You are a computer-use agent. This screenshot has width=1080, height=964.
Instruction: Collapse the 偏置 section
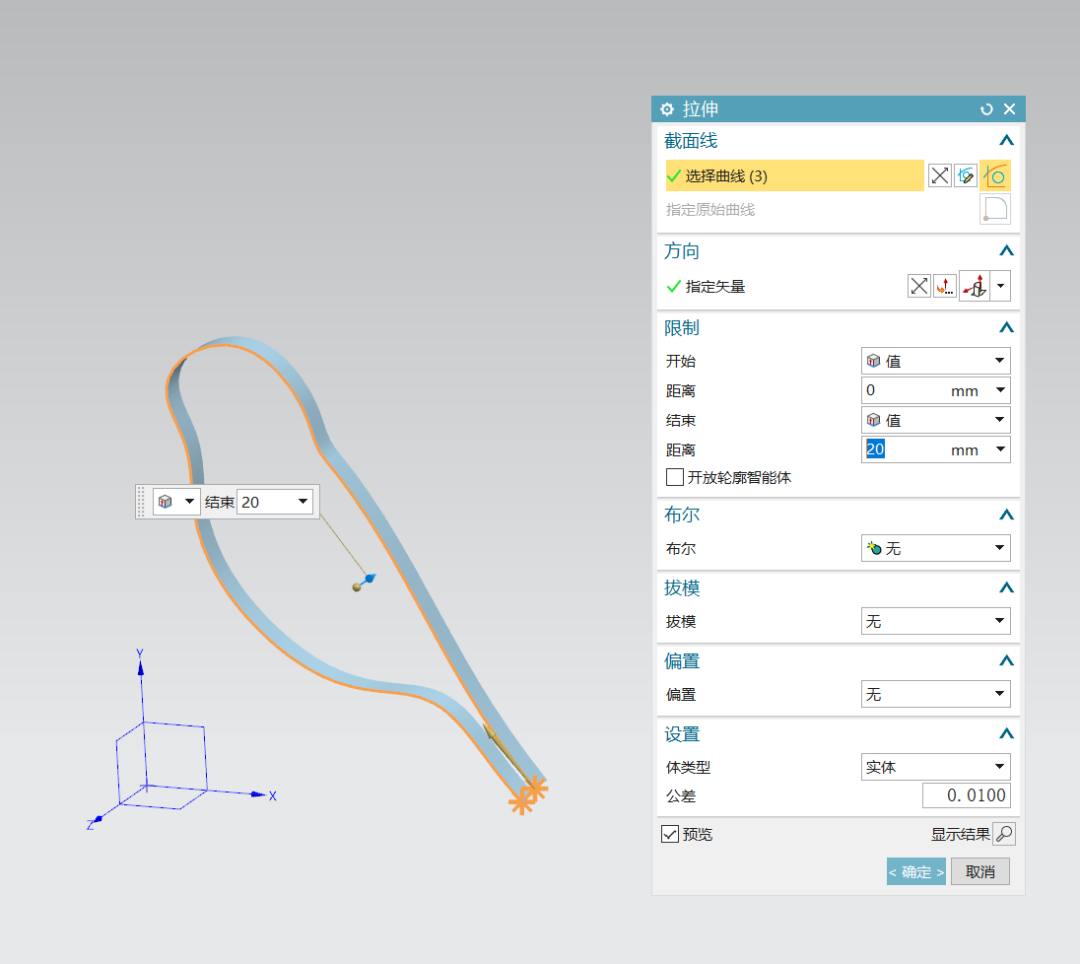1006,661
